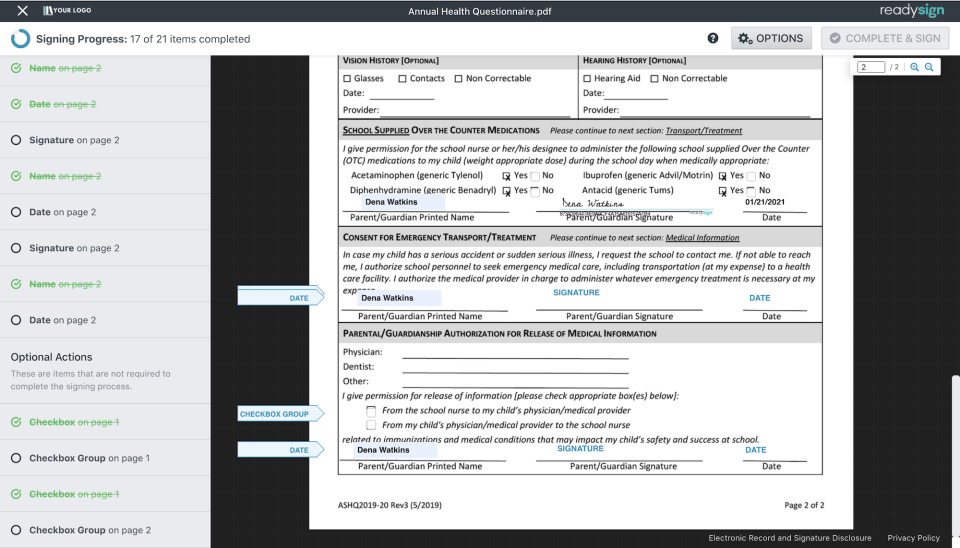960x548 pixels.
Task: Check 'From the school nurse' release checkbox
Action: click(371, 411)
